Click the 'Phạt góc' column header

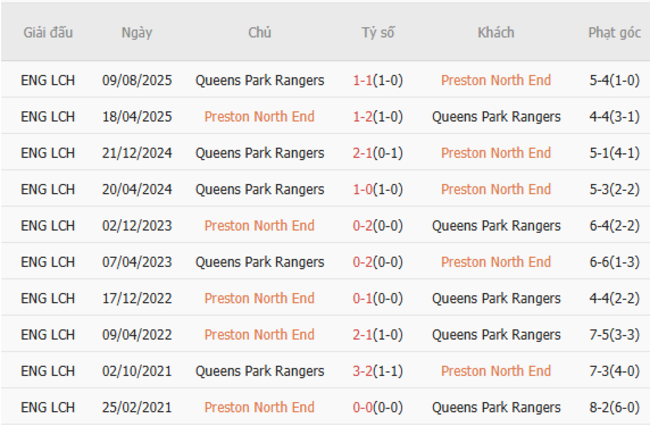click(614, 32)
